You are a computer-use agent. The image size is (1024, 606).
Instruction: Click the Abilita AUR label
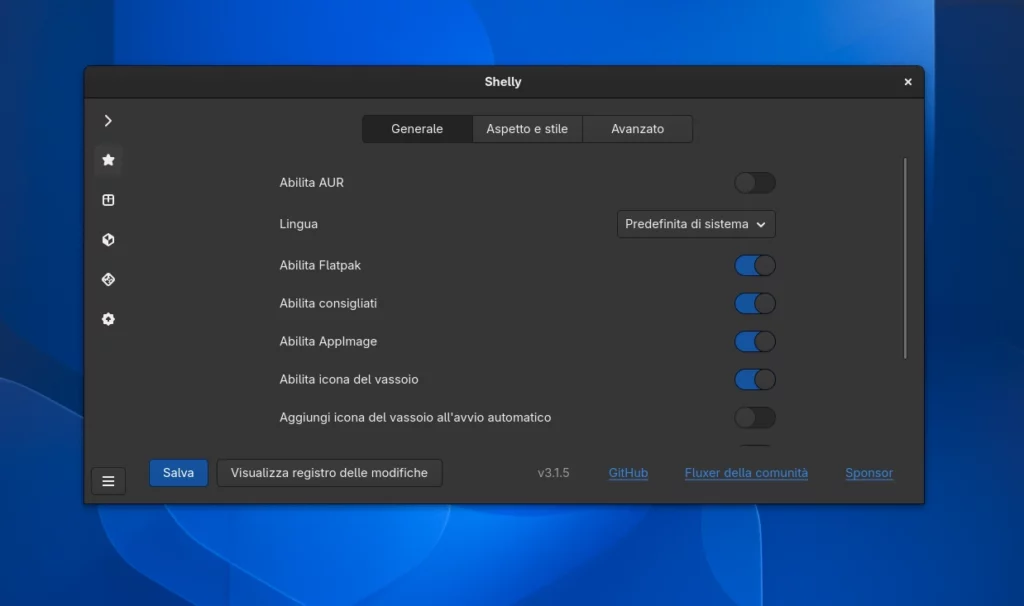[312, 183]
